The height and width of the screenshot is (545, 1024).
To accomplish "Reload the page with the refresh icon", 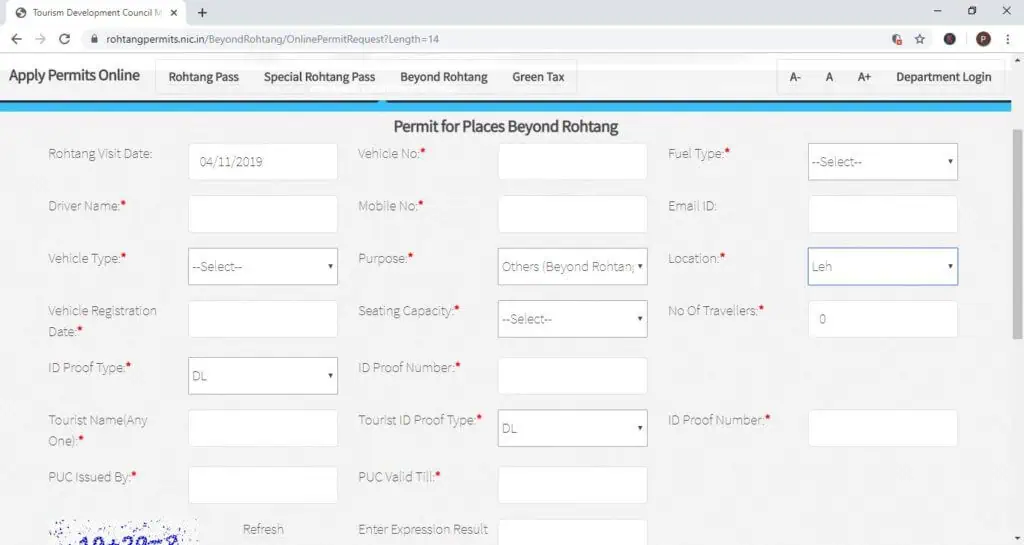I will click(x=64, y=39).
